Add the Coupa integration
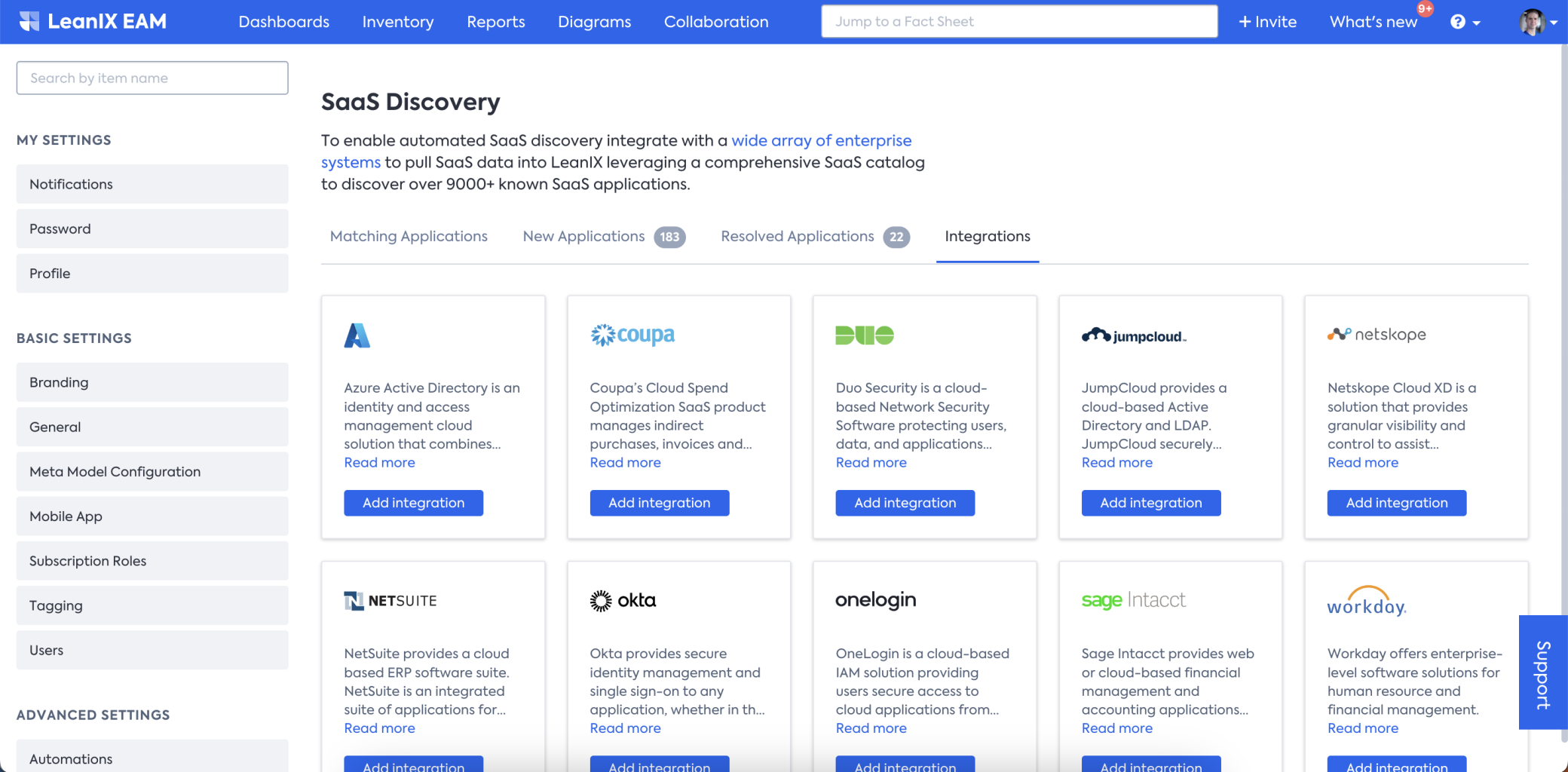The height and width of the screenshot is (772, 1568). pyautogui.click(x=659, y=503)
